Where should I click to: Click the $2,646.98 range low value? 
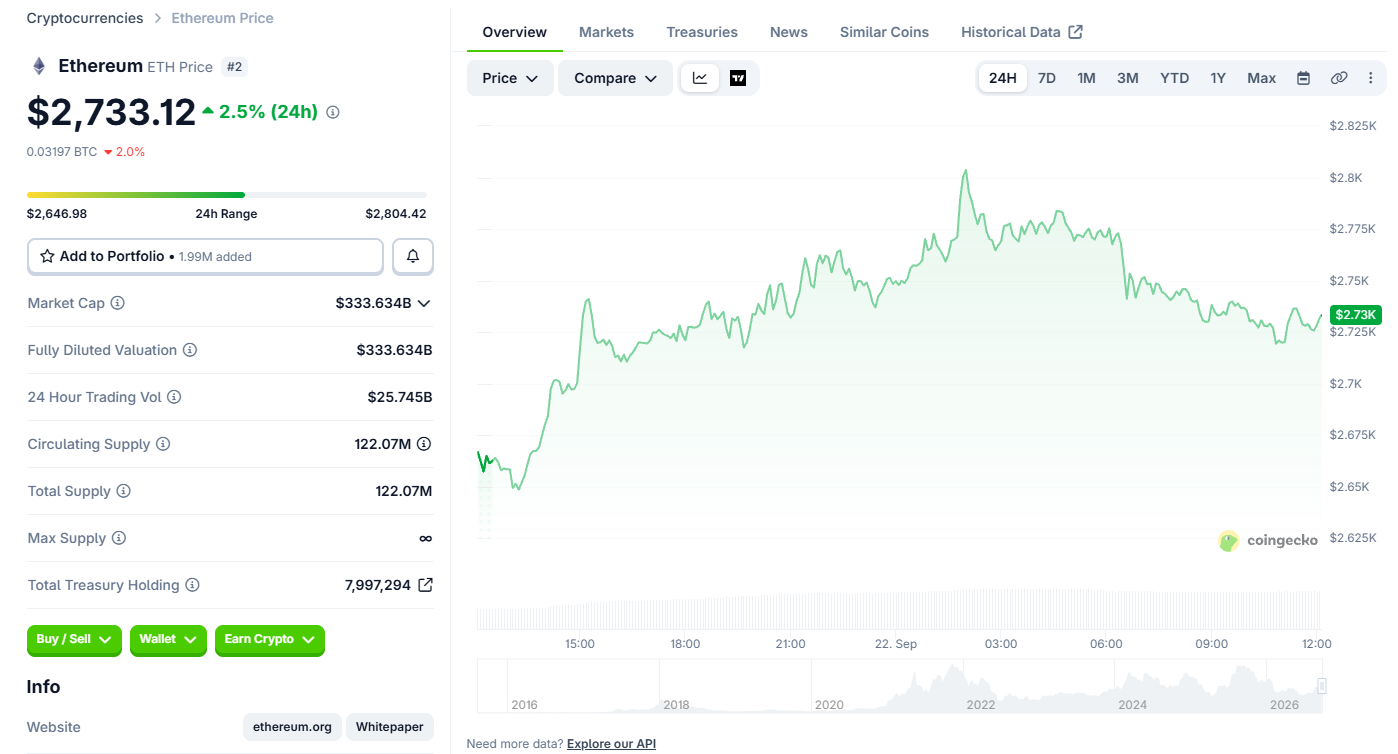[57, 214]
